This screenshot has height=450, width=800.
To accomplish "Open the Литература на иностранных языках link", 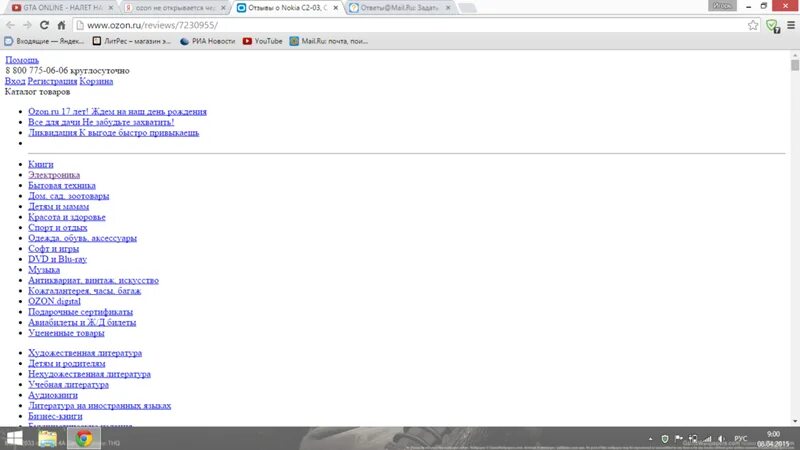I will (99, 406).
